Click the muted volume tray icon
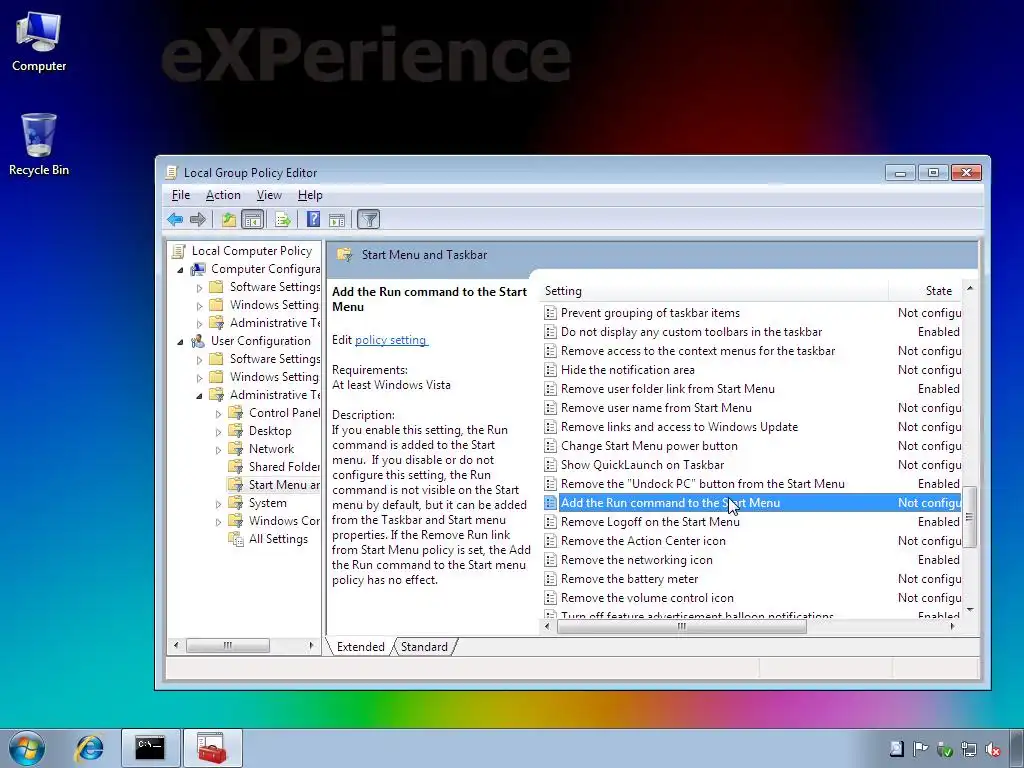Viewport: 1024px width, 768px height. pyautogui.click(x=993, y=749)
